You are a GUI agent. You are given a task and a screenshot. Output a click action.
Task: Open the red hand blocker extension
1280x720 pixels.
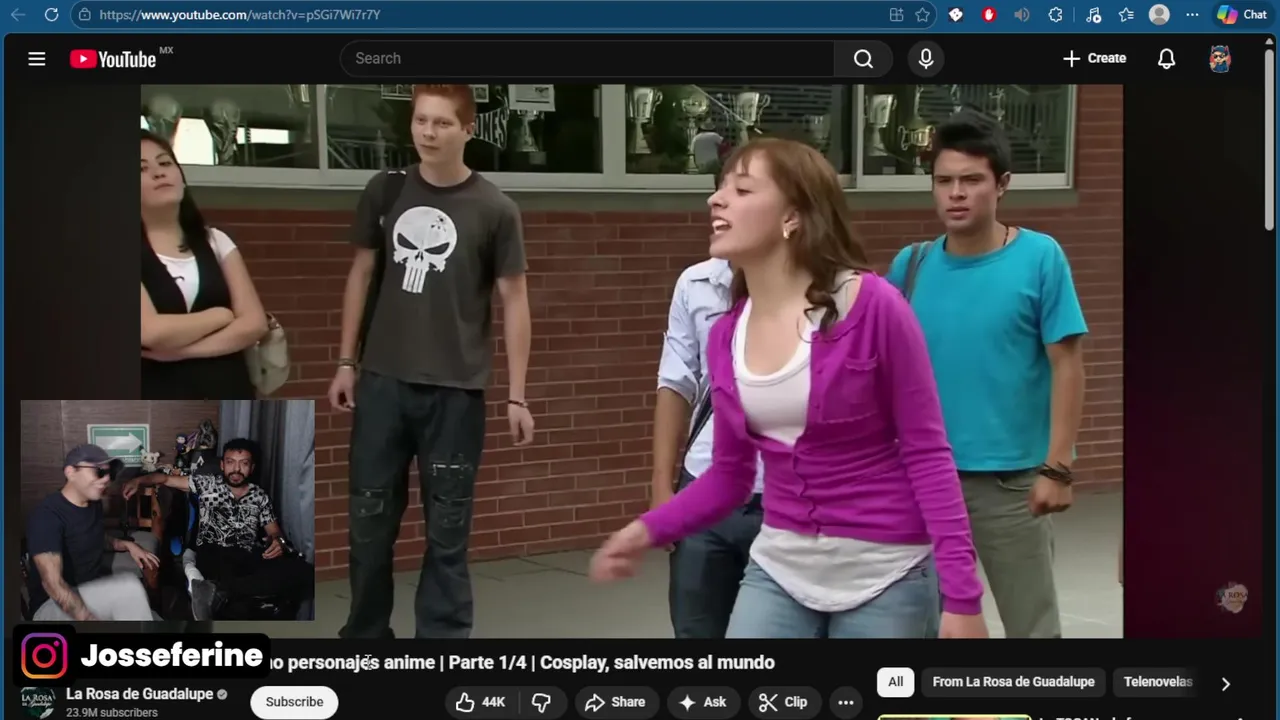coord(989,15)
